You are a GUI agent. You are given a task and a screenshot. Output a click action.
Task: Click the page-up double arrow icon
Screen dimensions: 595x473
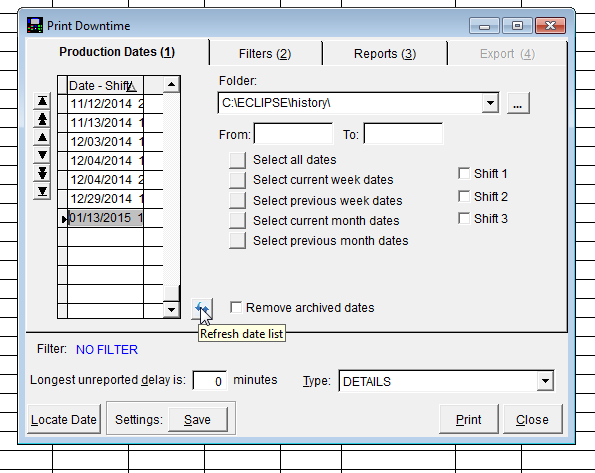coord(42,119)
